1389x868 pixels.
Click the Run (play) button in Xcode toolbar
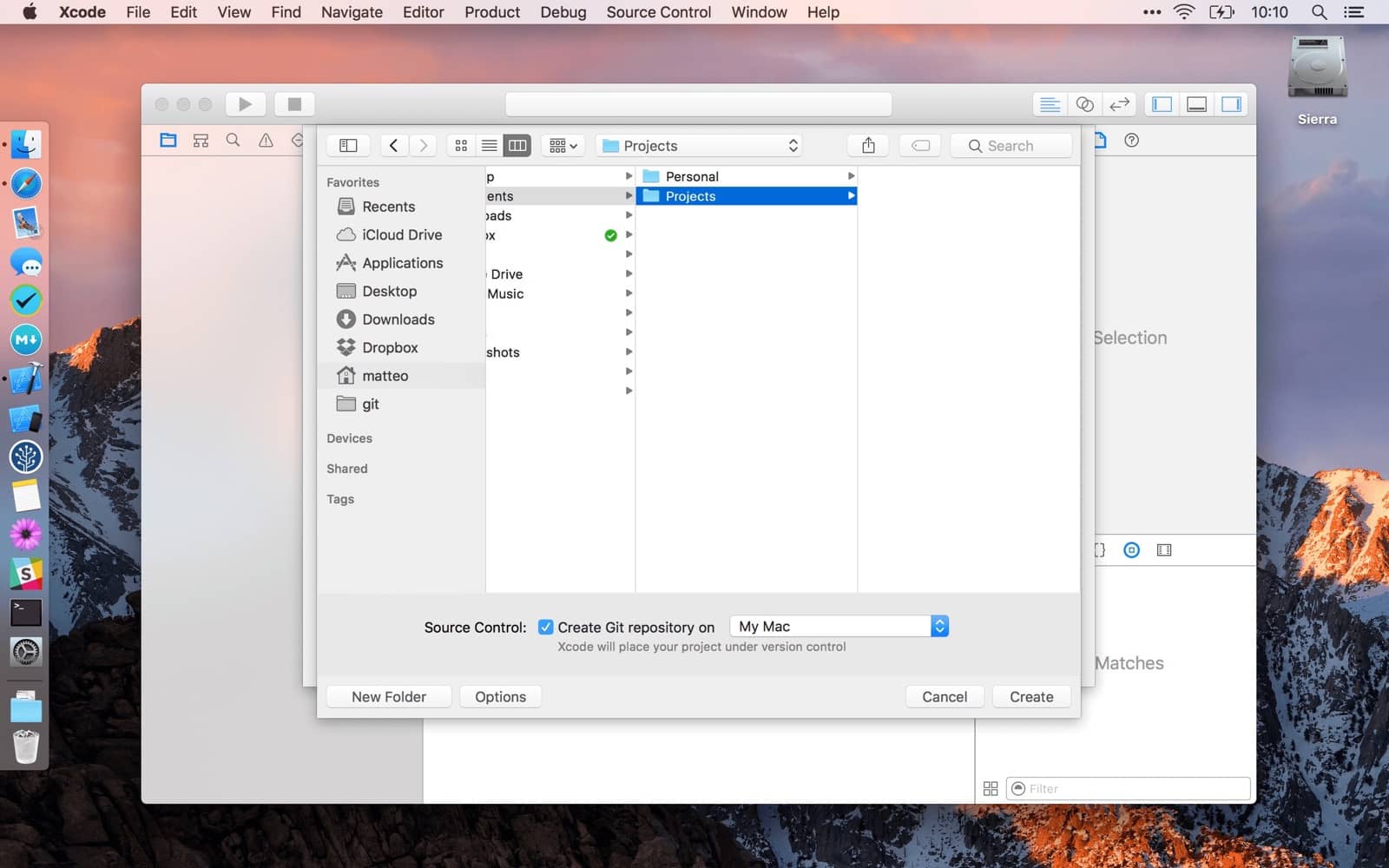point(245,104)
